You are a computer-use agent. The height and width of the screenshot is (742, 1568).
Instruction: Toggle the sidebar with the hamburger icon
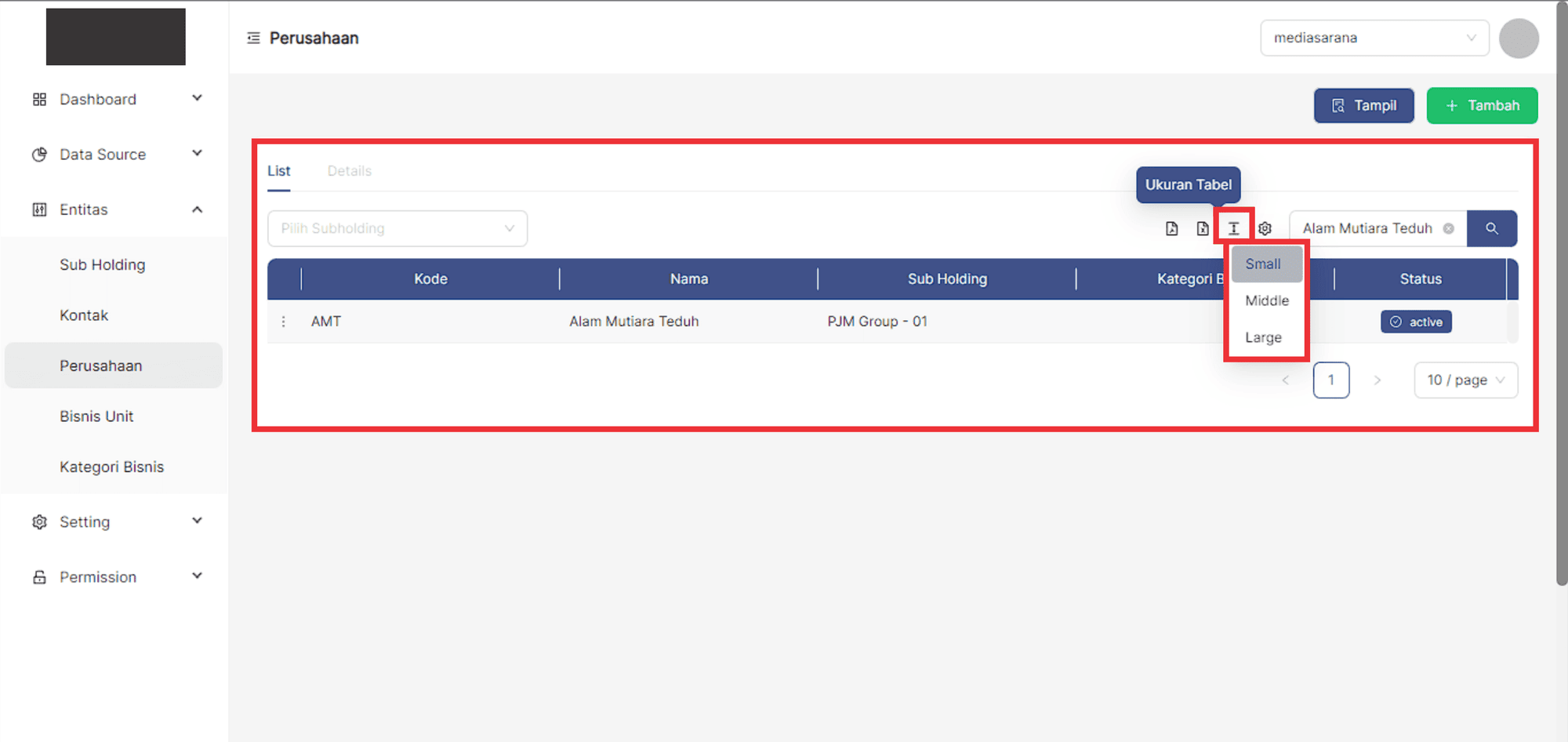253,38
